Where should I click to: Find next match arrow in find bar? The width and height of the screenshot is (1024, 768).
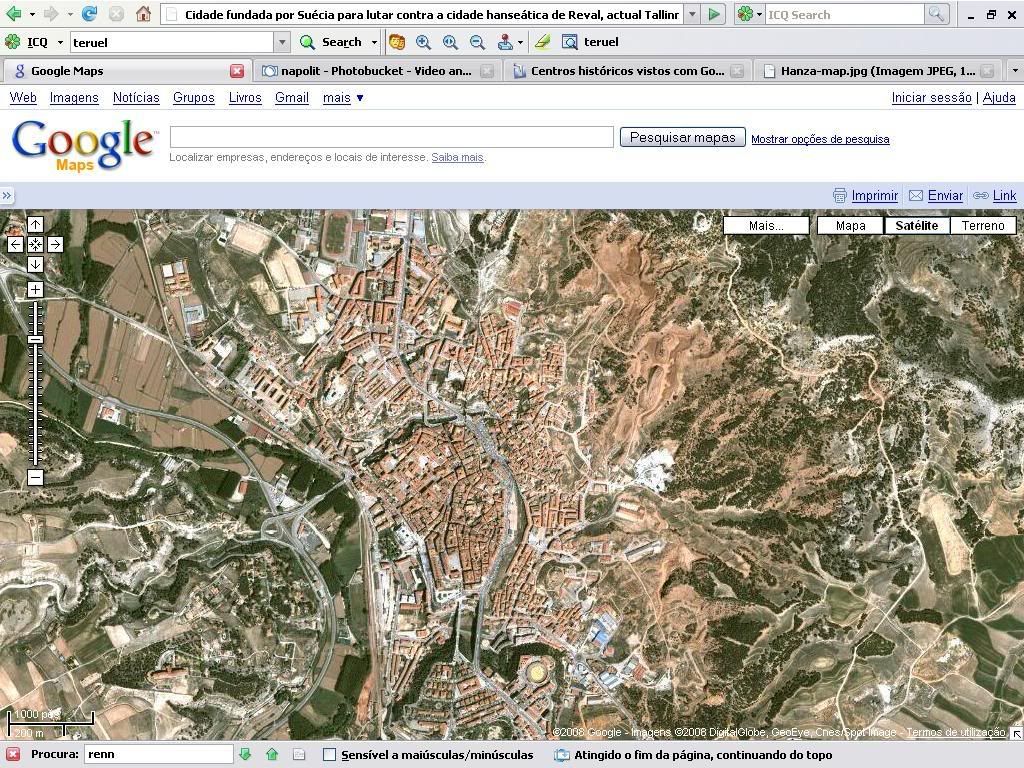click(x=245, y=754)
